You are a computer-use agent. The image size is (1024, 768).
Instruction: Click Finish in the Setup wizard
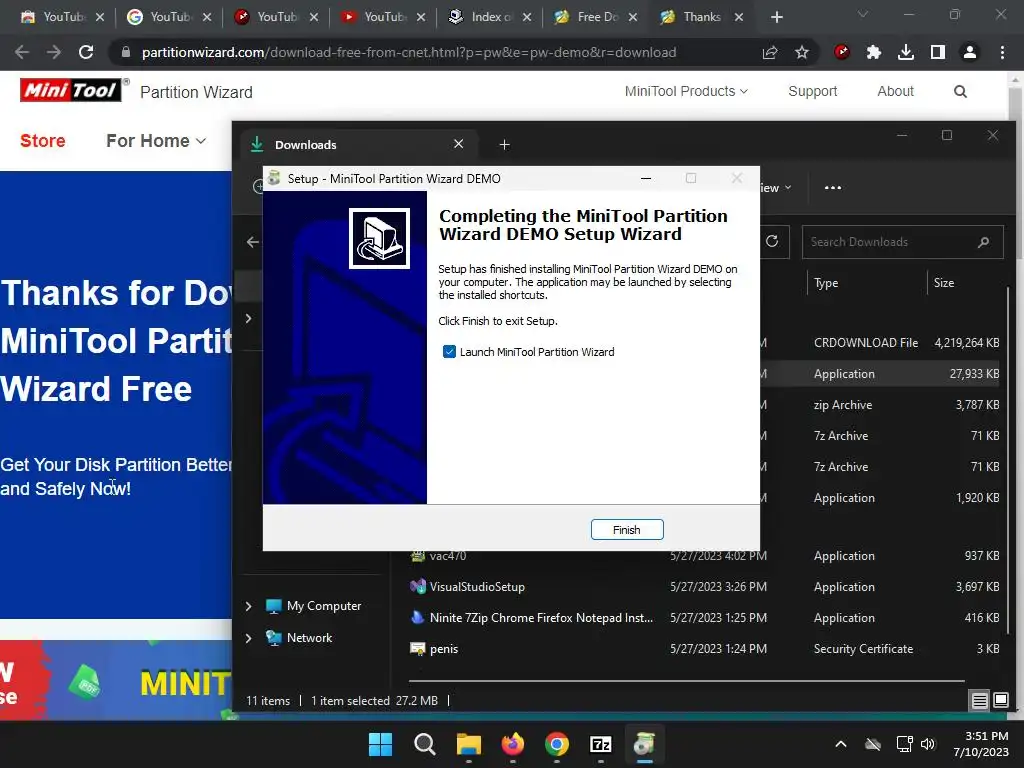pos(627,530)
